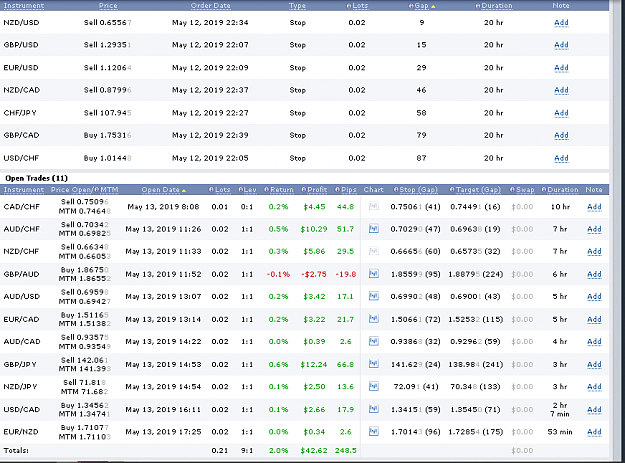Open the chart icon for NZD/JPY trade
The image size is (625, 463).
tap(373, 386)
